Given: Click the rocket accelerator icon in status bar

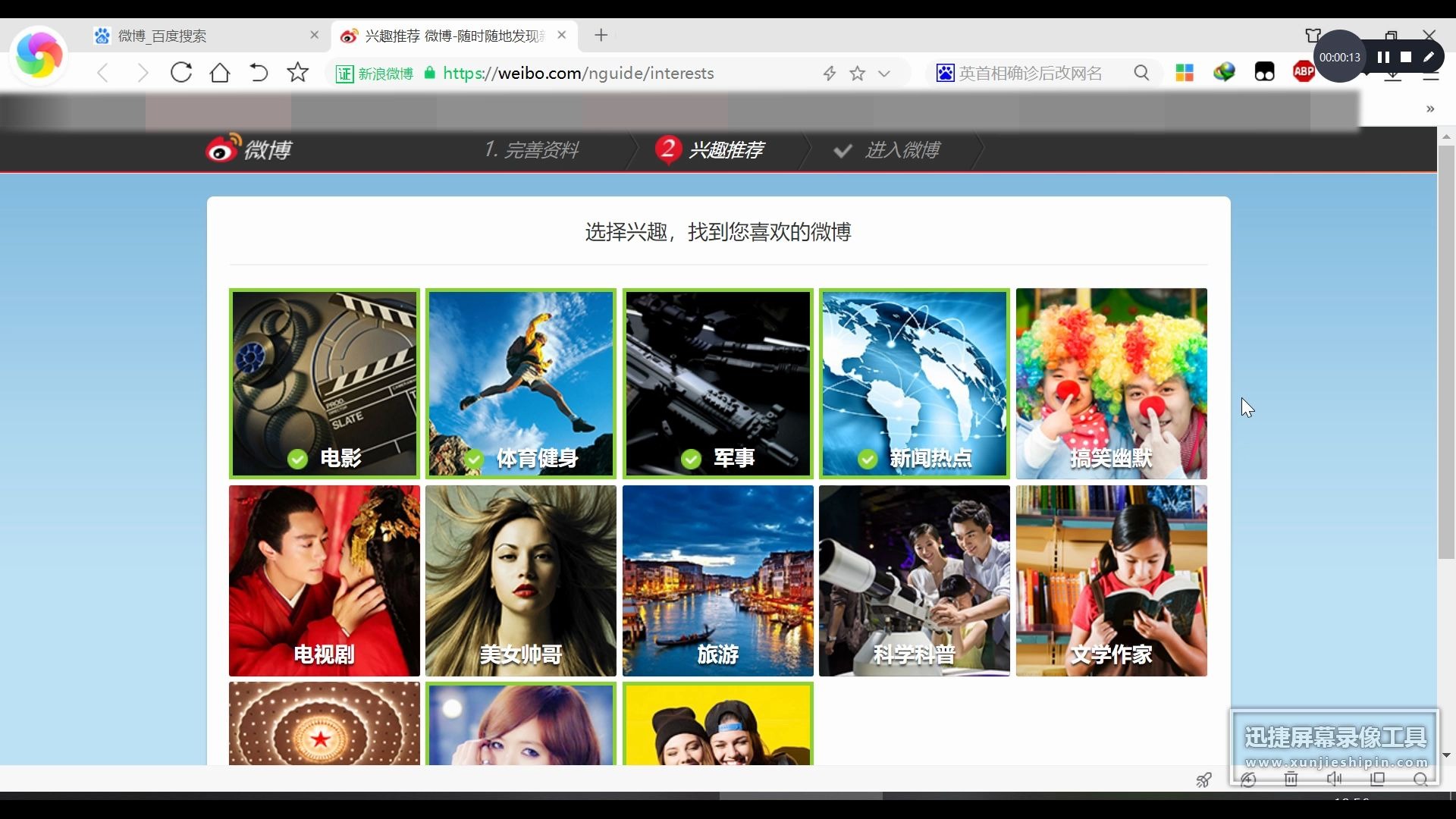Looking at the screenshot, I should click(x=1203, y=780).
